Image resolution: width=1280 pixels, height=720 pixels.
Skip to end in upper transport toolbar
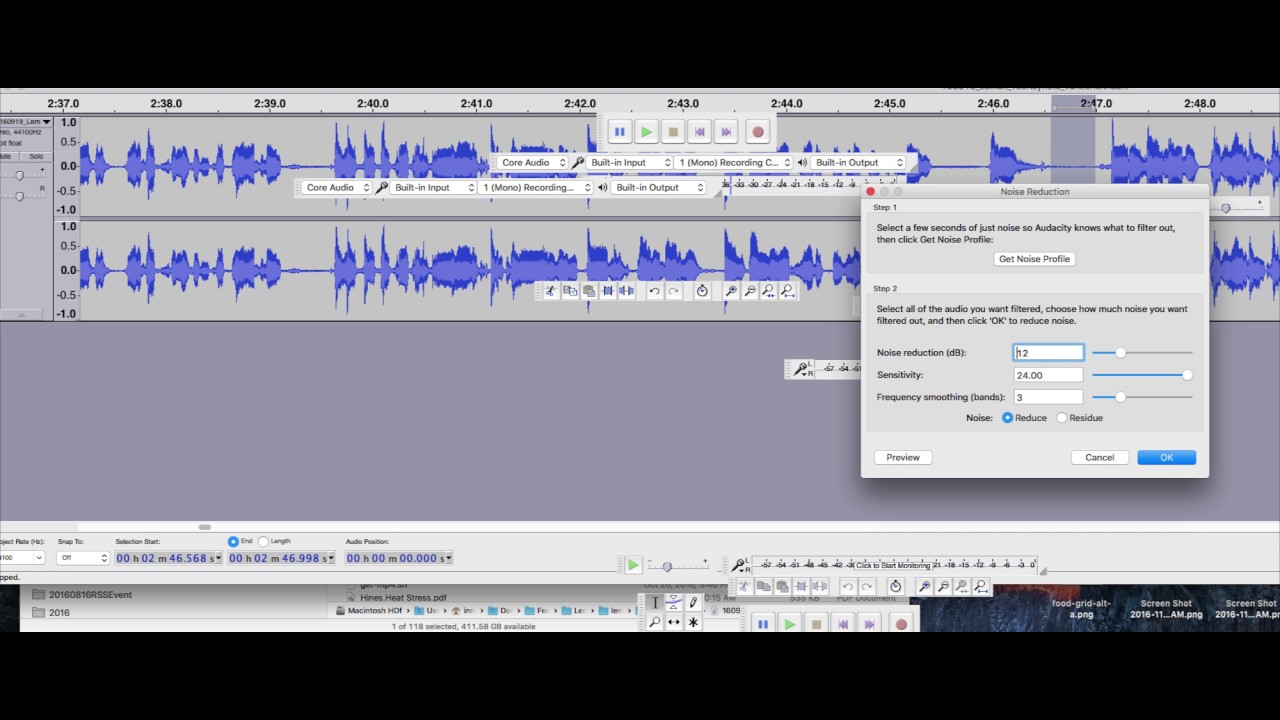coord(727,131)
